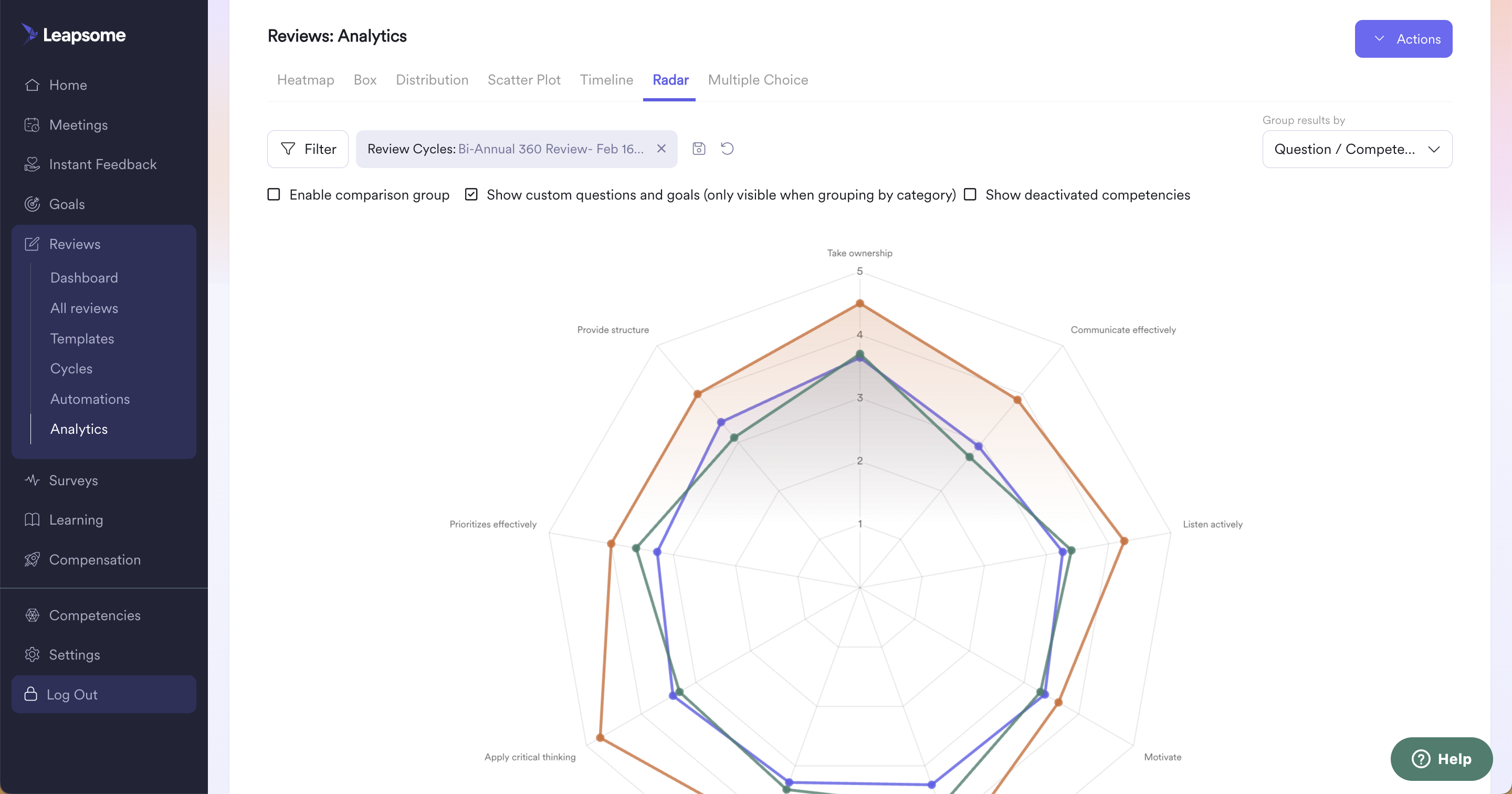Open Cycles in sidebar
The image size is (1512, 794).
pos(71,369)
